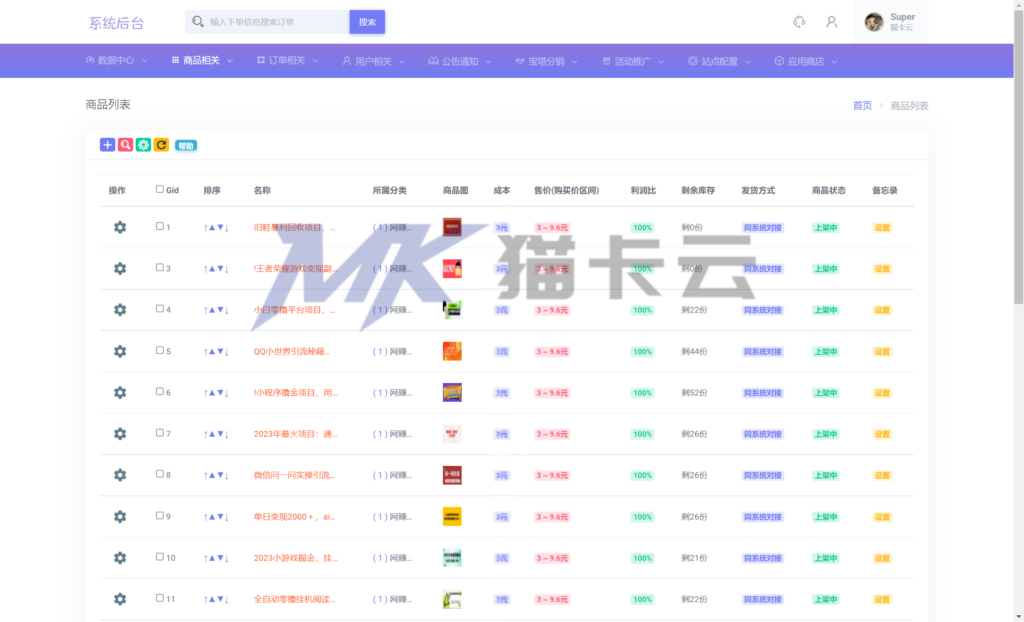
Task: Open the pink search filter icon
Action: (125, 145)
